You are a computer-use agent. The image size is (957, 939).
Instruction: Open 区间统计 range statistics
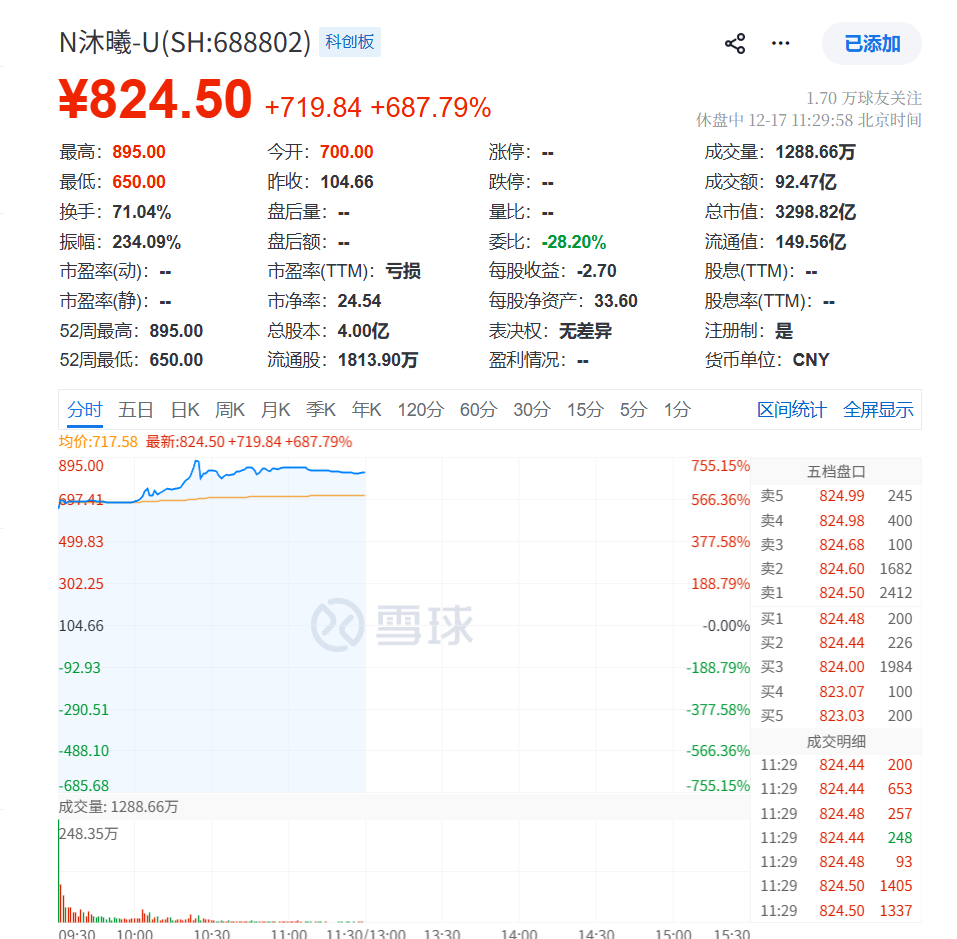pos(792,410)
